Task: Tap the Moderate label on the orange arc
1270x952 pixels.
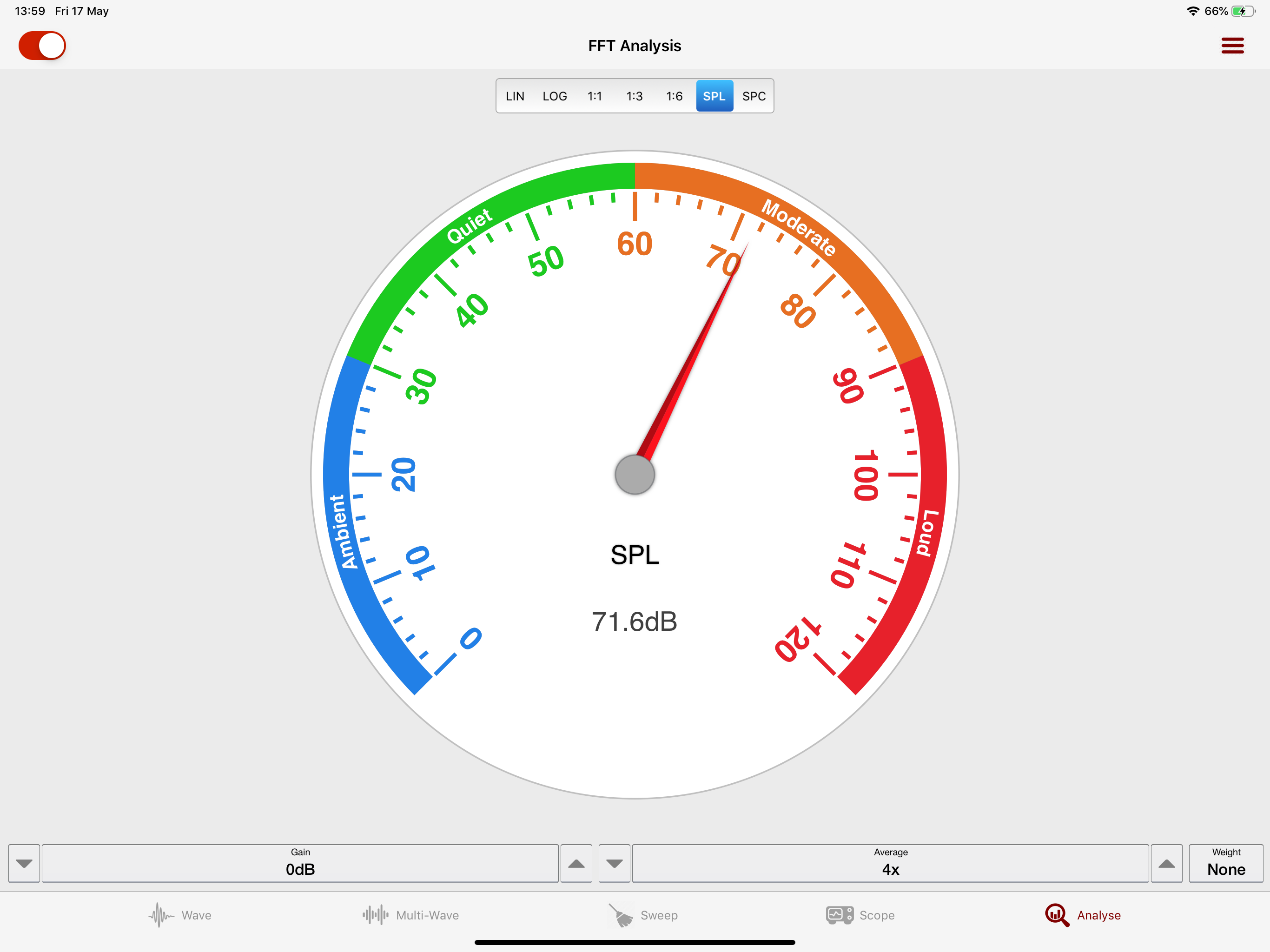Action: tap(799, 227)
